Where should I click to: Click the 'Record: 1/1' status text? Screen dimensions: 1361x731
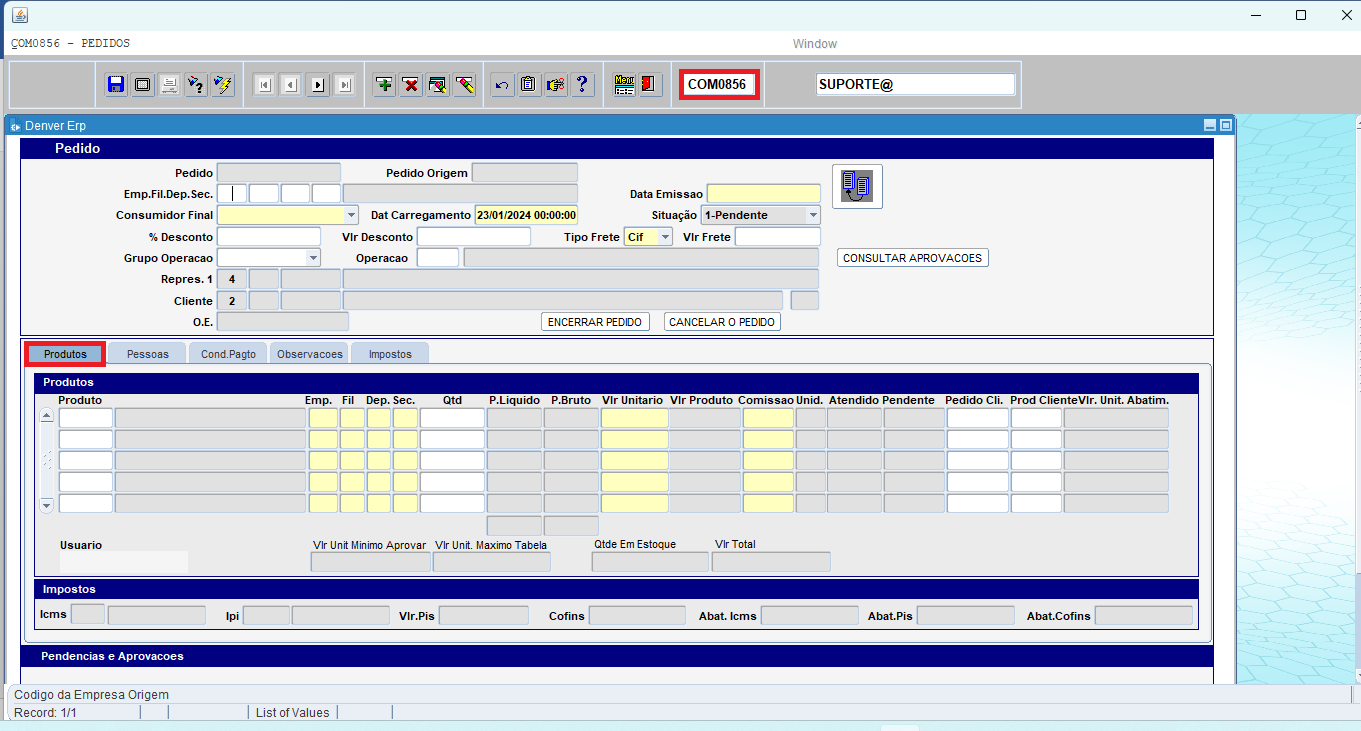[45, 713]
